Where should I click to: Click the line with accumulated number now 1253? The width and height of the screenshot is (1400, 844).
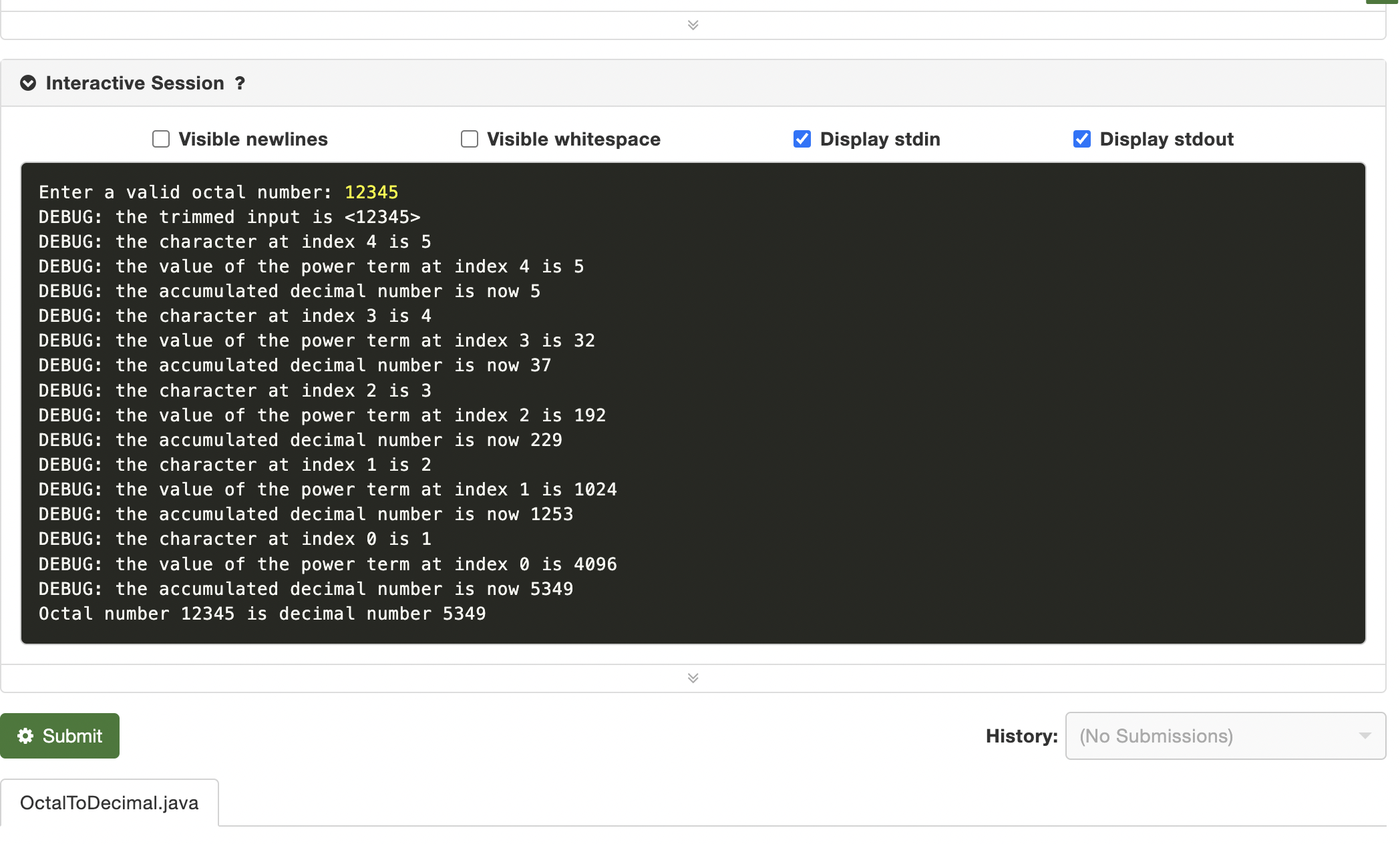(306, 514)
